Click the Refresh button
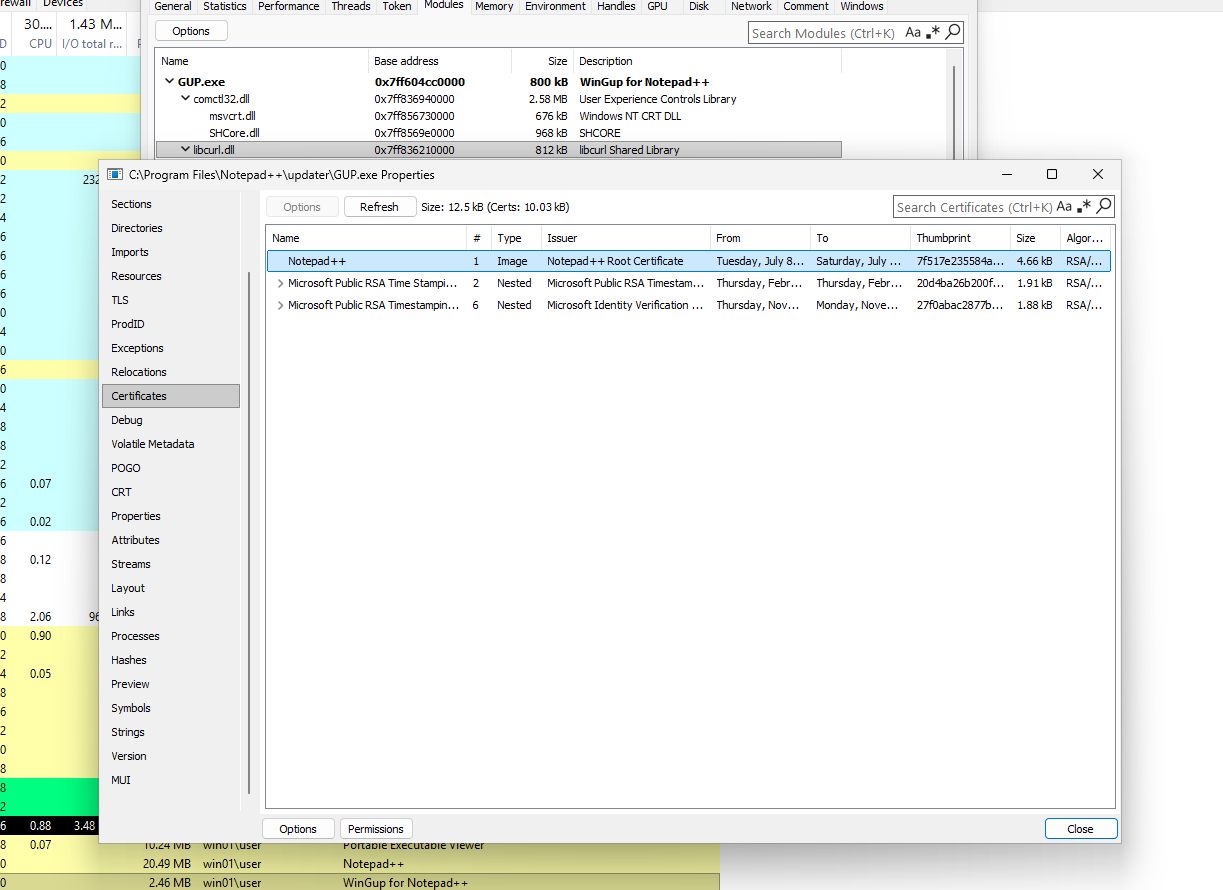 pyautogui.click(x=379, y=207)
